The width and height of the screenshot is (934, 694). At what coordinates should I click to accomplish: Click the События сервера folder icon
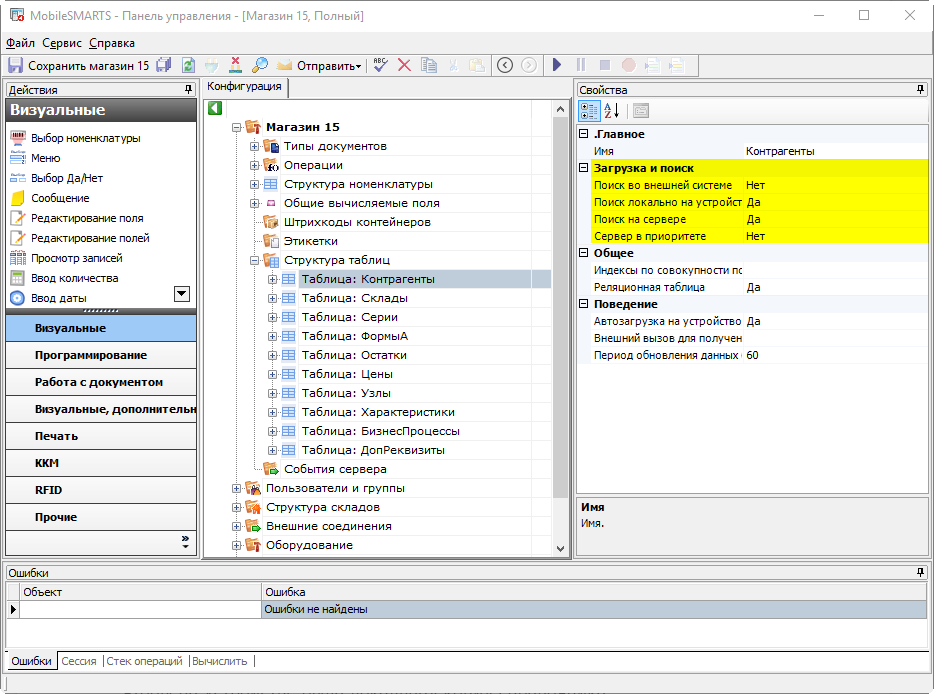271,469
